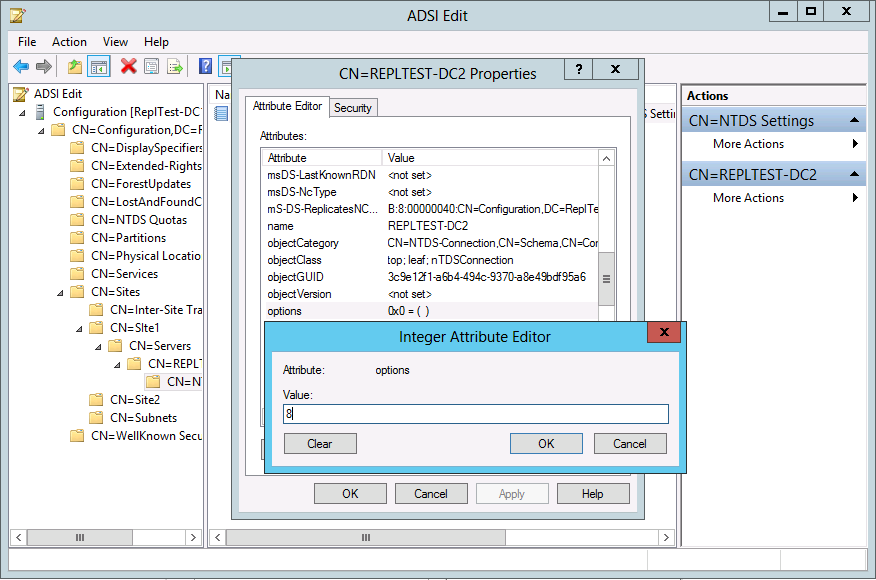
Task: Click the question mark help button in Properties title bar
Action: [x=579, y=69]
